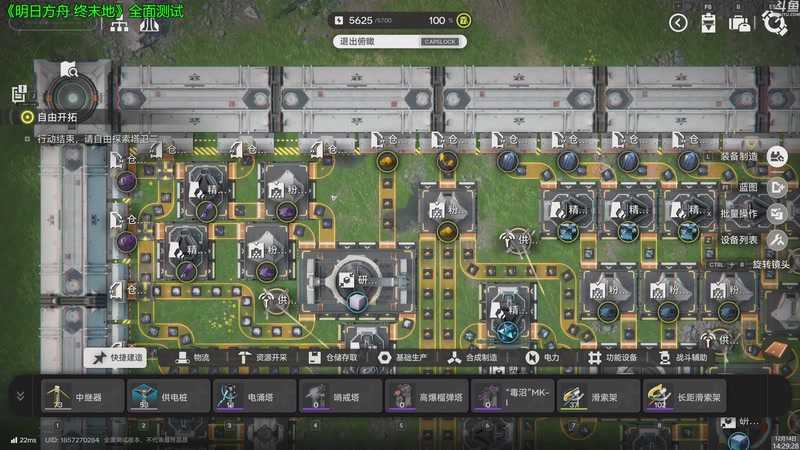Screen dimensions: 800x450
Task: Select the central 研 research building
Action: coord(357,280)
